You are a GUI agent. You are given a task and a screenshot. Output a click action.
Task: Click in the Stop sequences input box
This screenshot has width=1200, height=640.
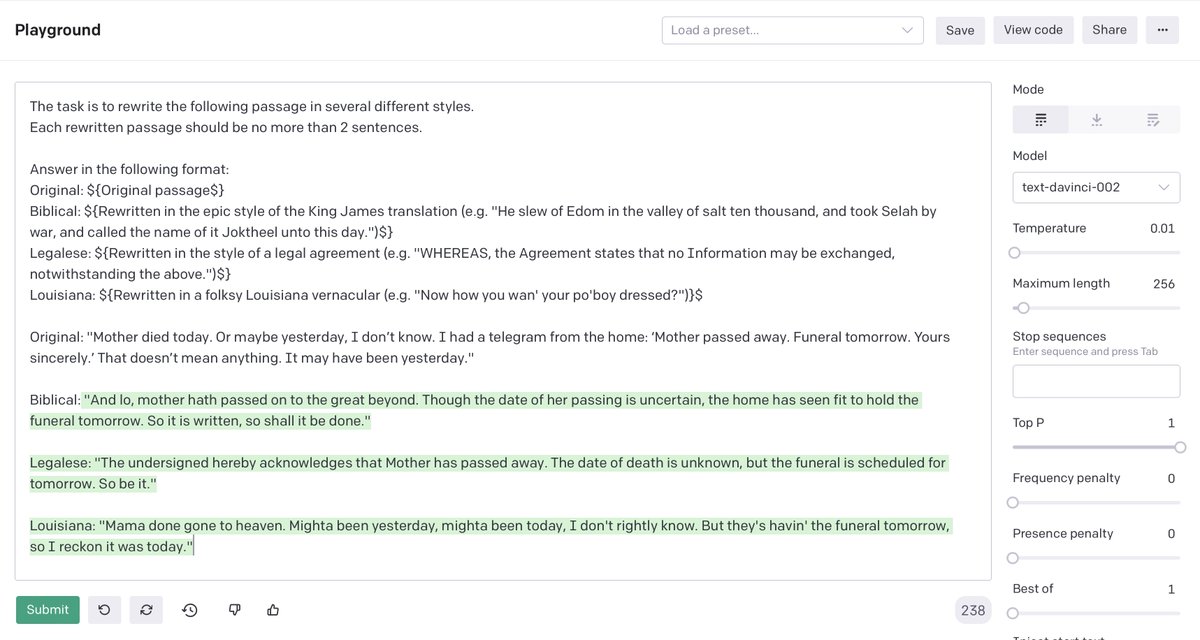1096,382
